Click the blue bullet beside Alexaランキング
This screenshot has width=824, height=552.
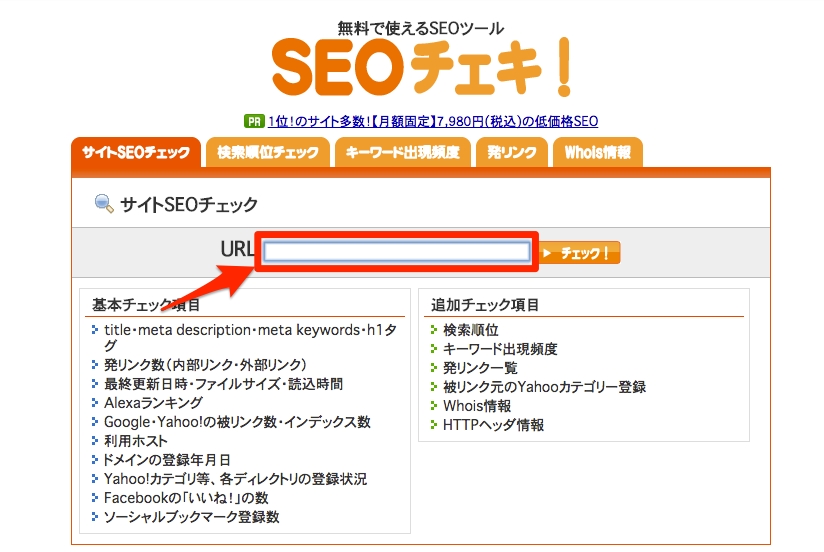[95, 403]
